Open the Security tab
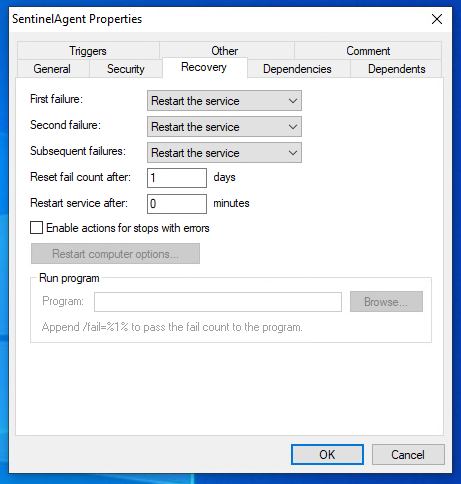Screen dimensions: 461x484 pos(126,69)
